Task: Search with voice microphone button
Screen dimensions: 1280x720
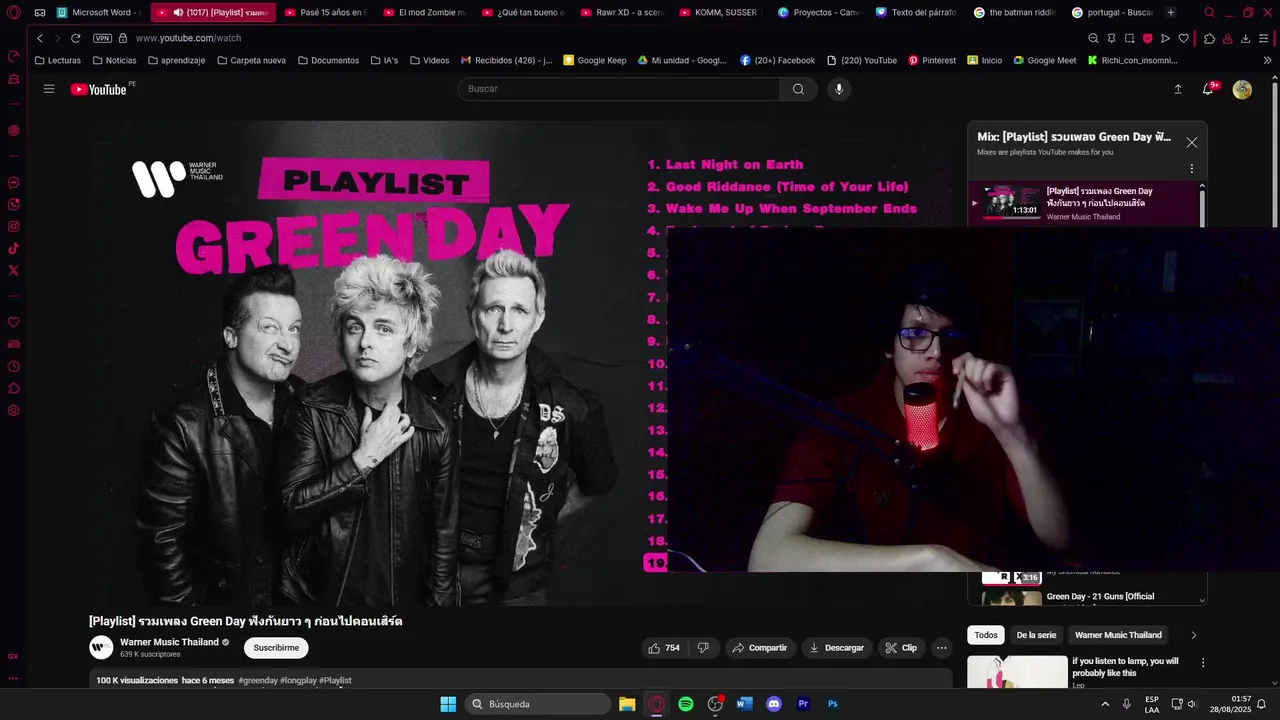Action: pyautogui.click(x=839, y=89)
